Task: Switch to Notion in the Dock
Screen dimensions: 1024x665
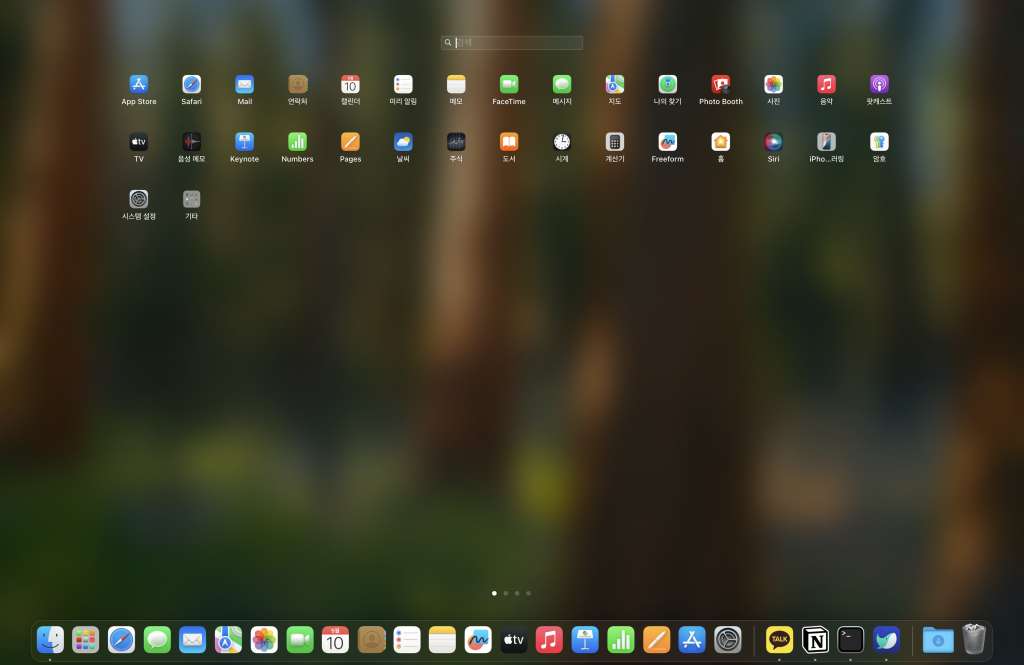Action: click(x=815, y=640)
